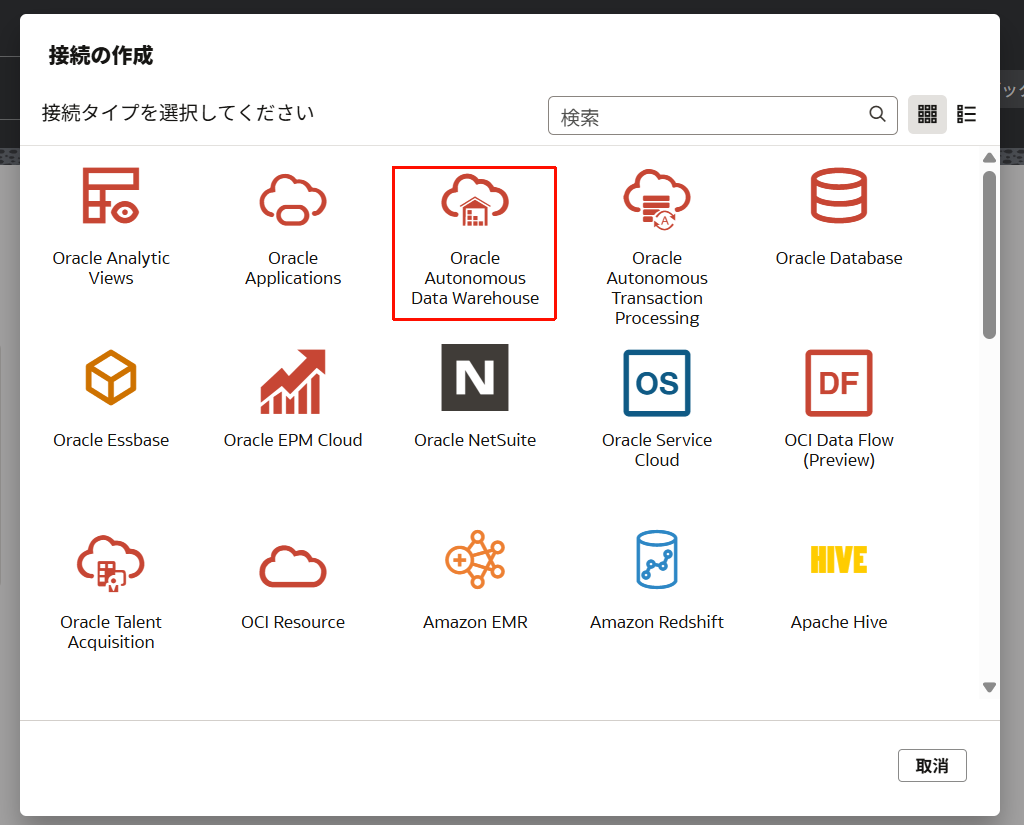Image resolution: width=1024 pixels, height=825 pixels.
Task: Click the "Oracle Essbase" label text
Action: pos(111,440)
